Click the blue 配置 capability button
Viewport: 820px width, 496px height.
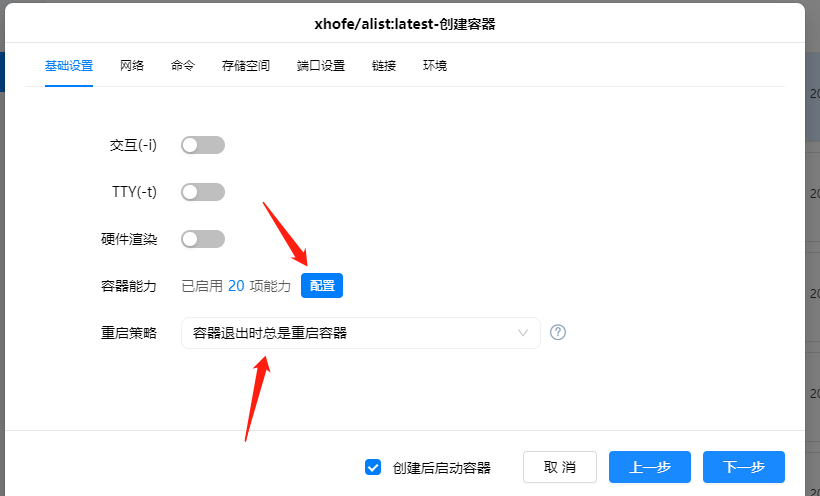tap(322, 286)
